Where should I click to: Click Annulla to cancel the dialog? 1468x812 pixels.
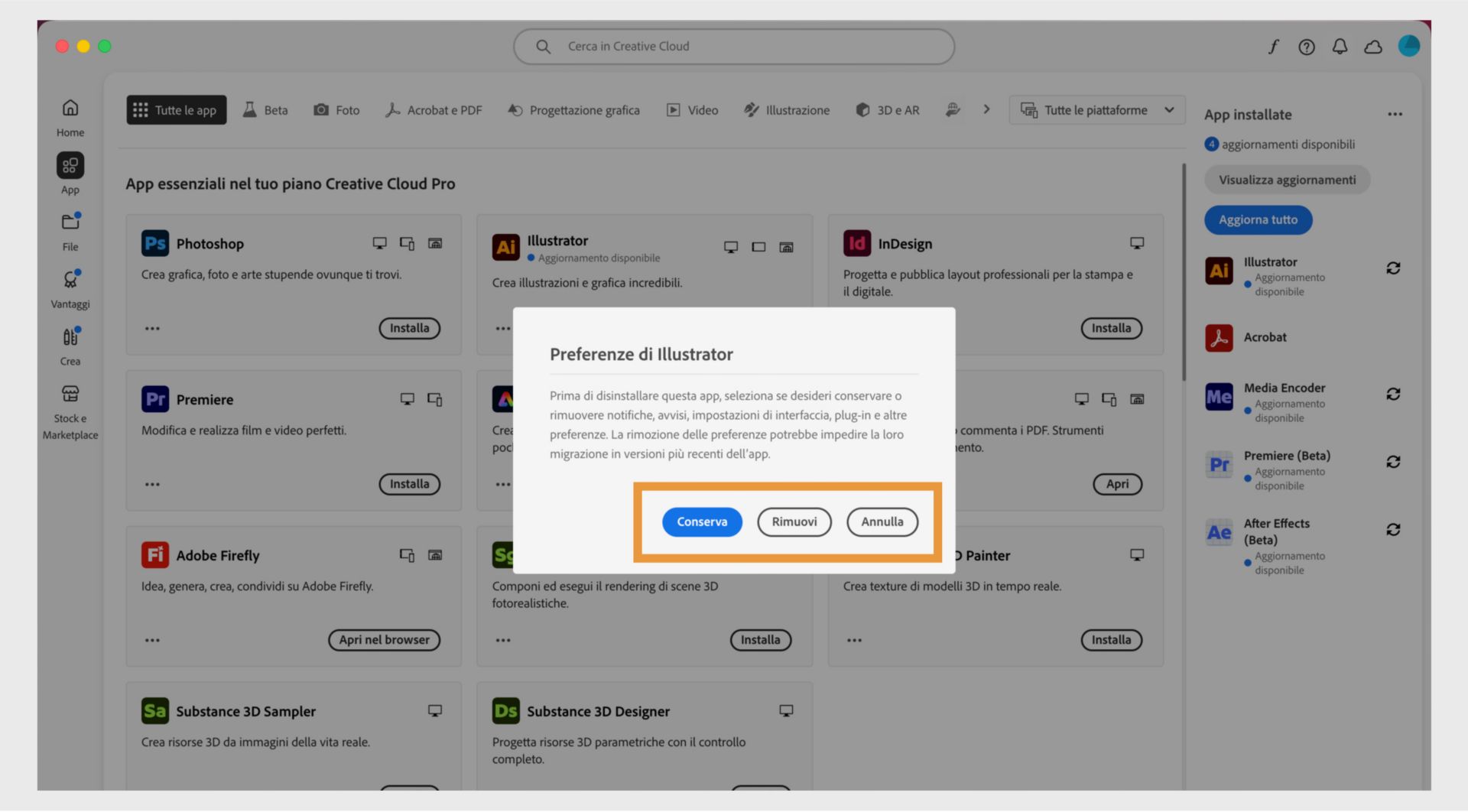point(882,521)
